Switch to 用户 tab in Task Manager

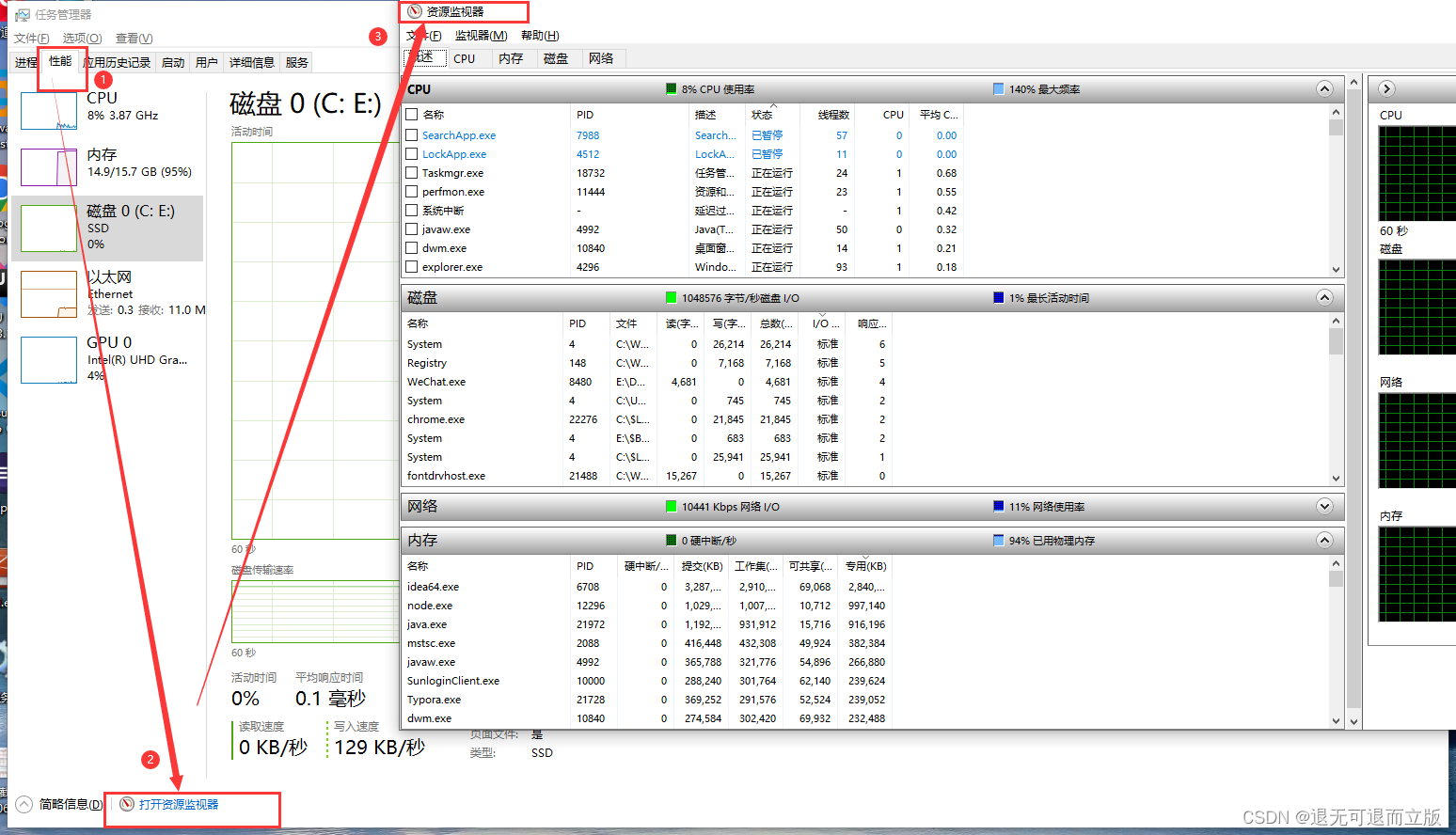[207, 63]
